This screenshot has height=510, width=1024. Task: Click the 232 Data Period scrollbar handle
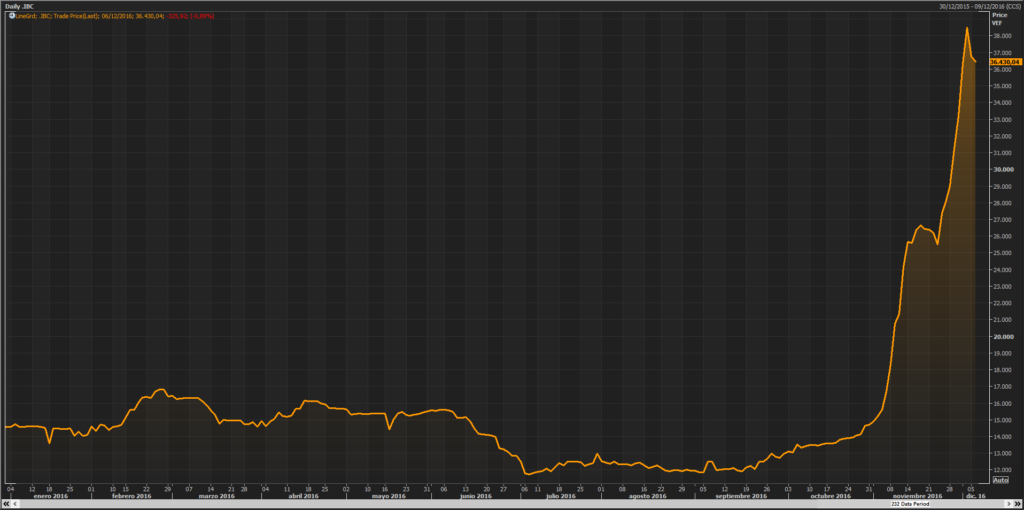point(910,504)
